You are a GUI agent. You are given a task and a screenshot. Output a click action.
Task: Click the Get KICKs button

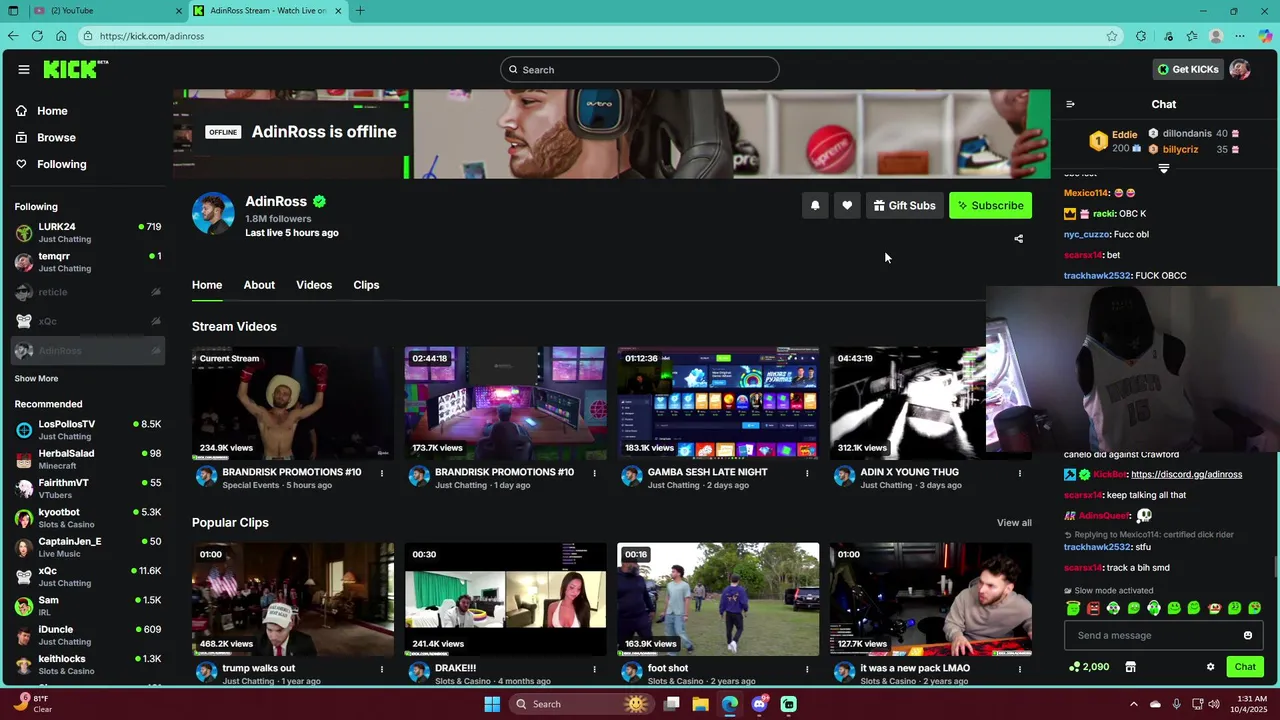(1188, 69)
